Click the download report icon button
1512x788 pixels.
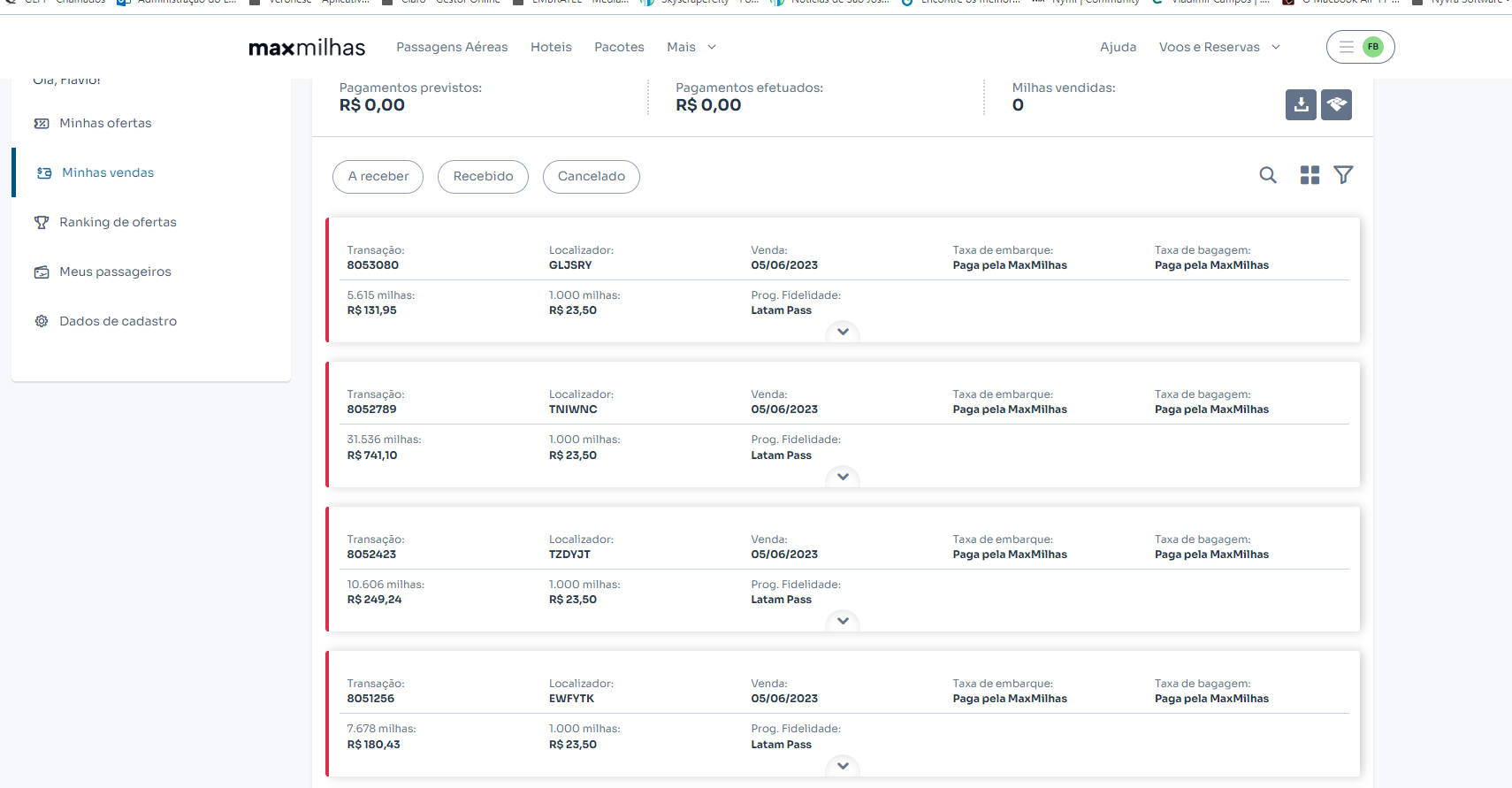[1301, 104]
